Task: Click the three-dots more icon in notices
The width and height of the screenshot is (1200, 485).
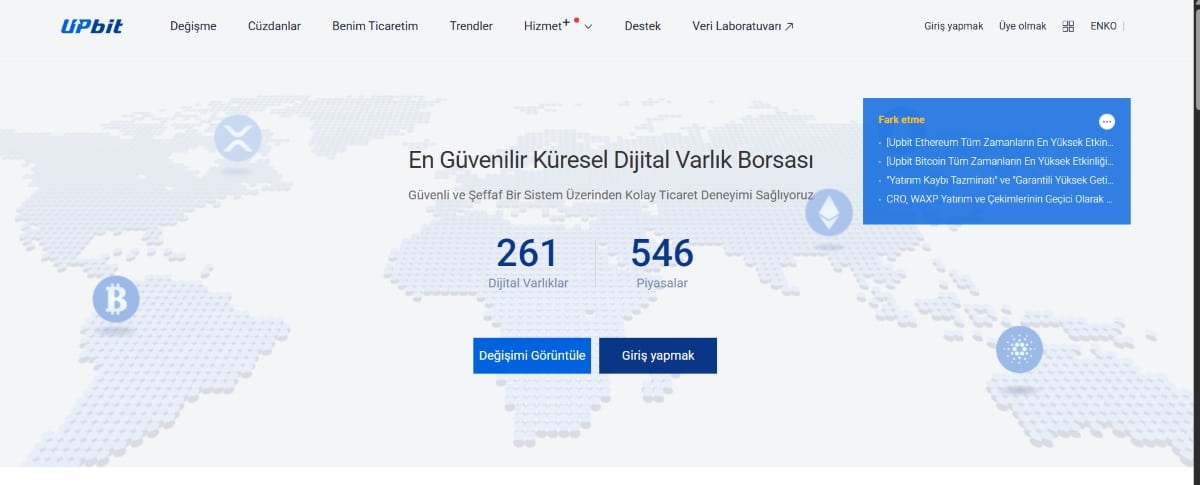Action: (1106, 121)
